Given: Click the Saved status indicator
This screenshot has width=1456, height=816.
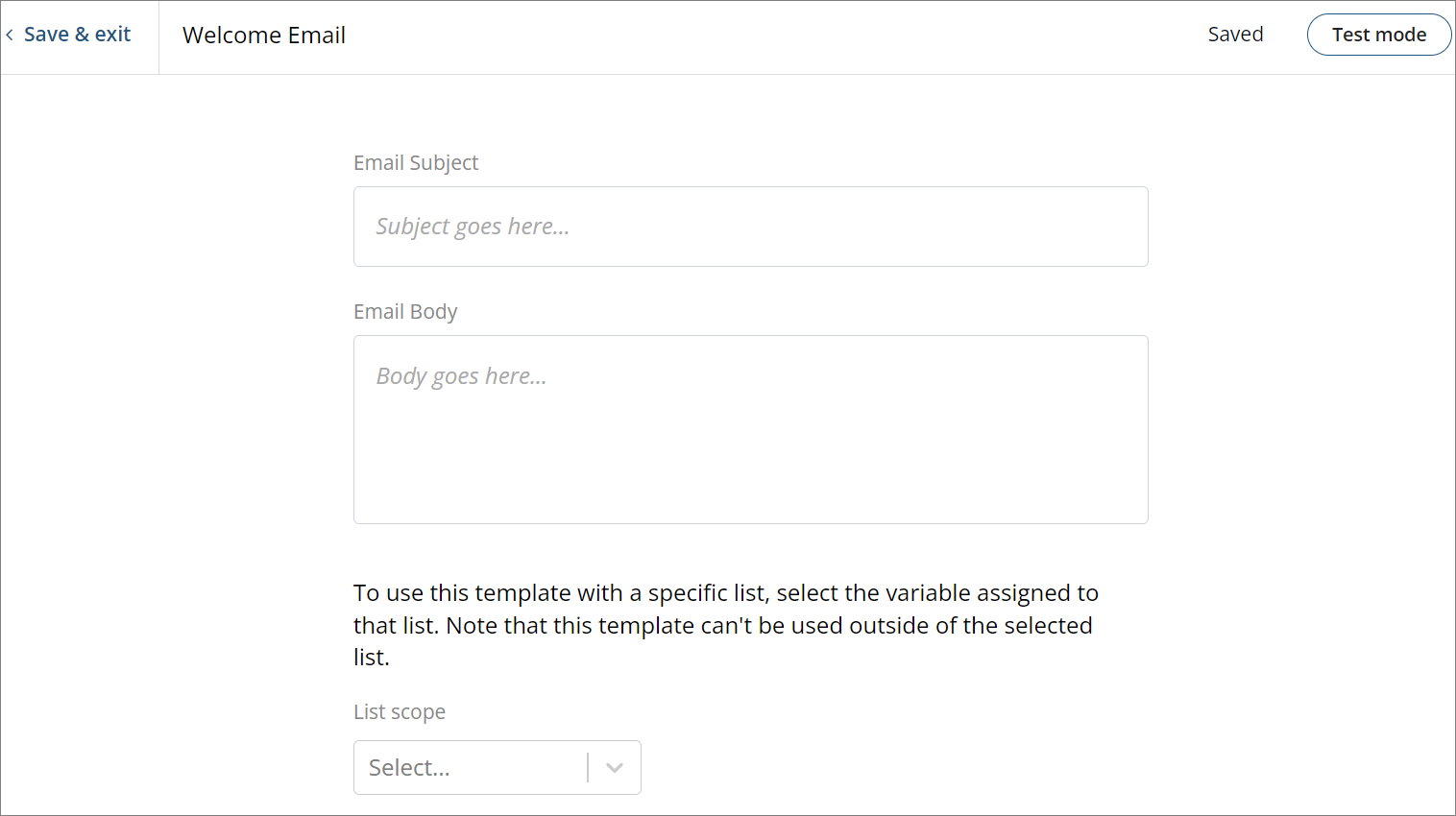Looking at the screenshot, I should [1235, 34].
